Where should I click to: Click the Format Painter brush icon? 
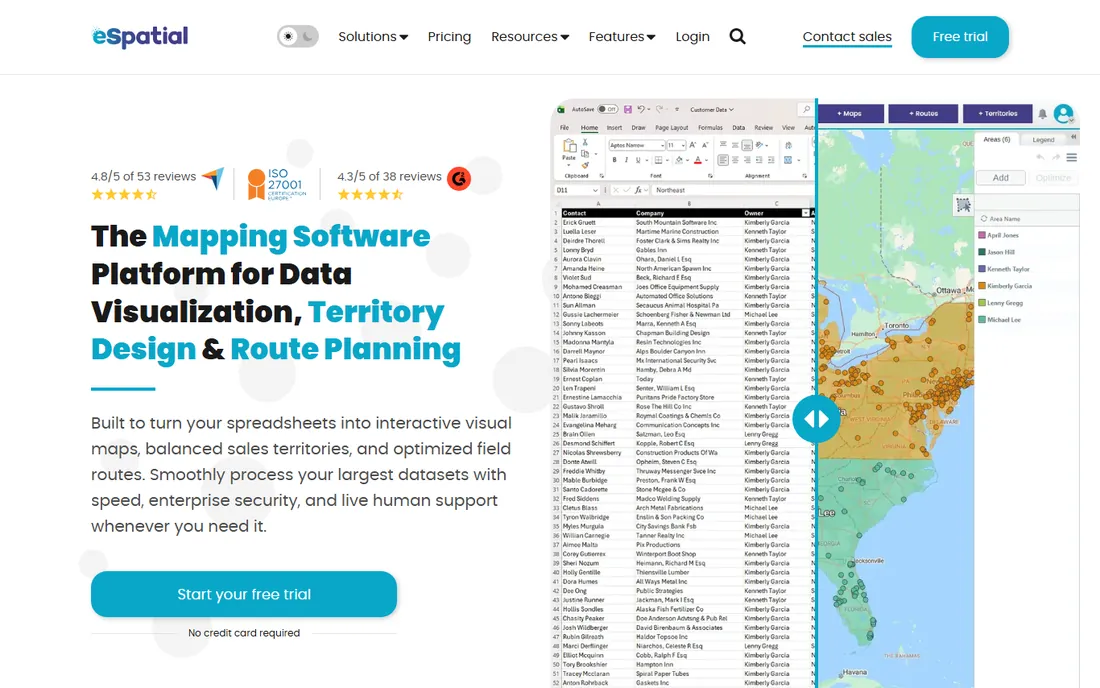point(585,165)
